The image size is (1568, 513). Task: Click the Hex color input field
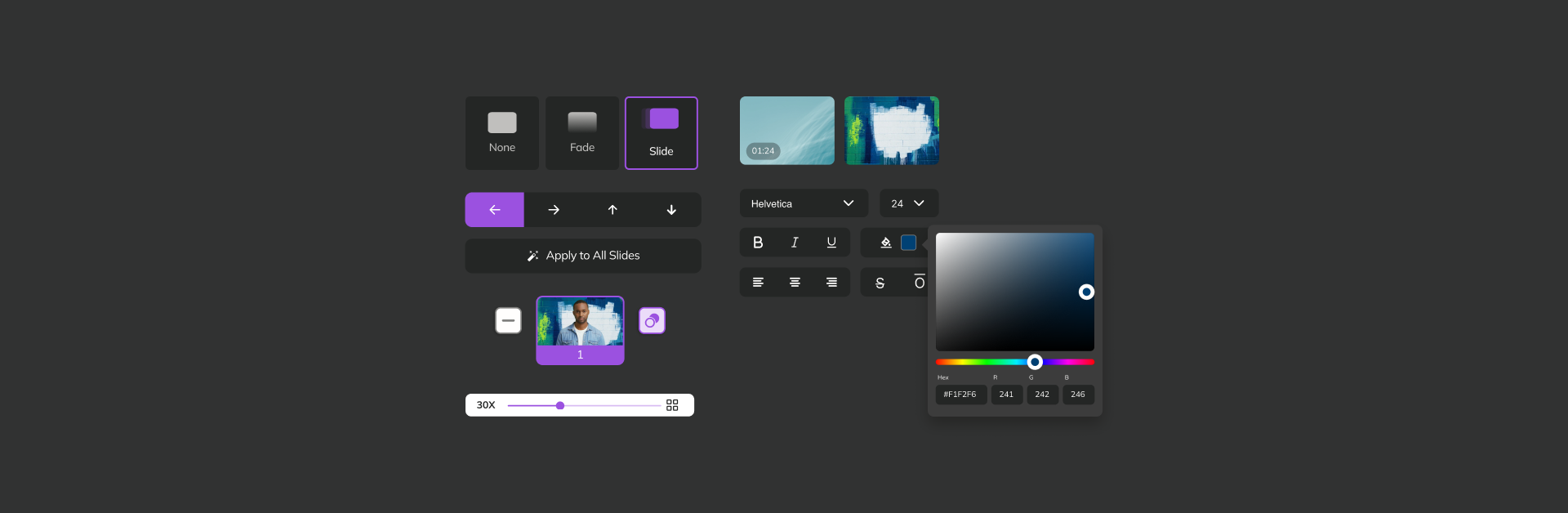click(x=961, y=395)
